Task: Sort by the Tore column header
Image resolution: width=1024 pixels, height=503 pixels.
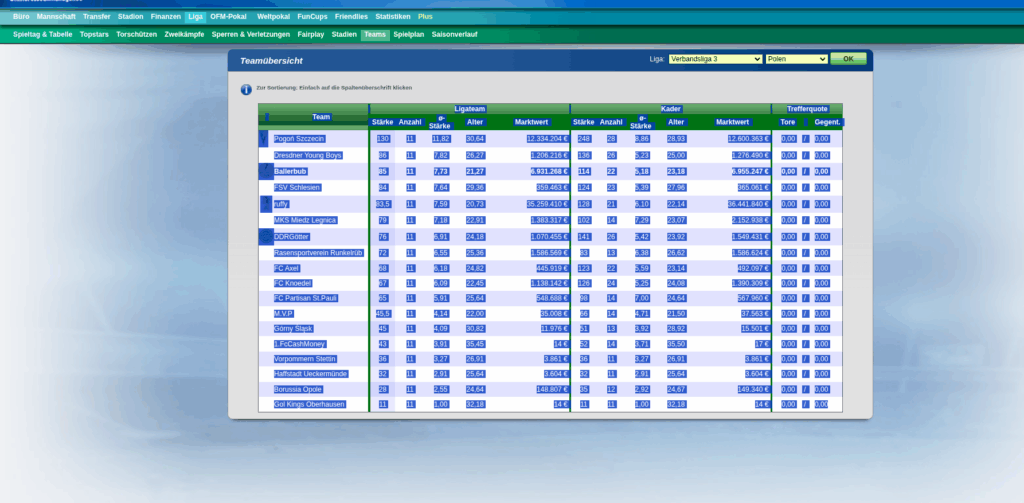Action: (788, 122)
